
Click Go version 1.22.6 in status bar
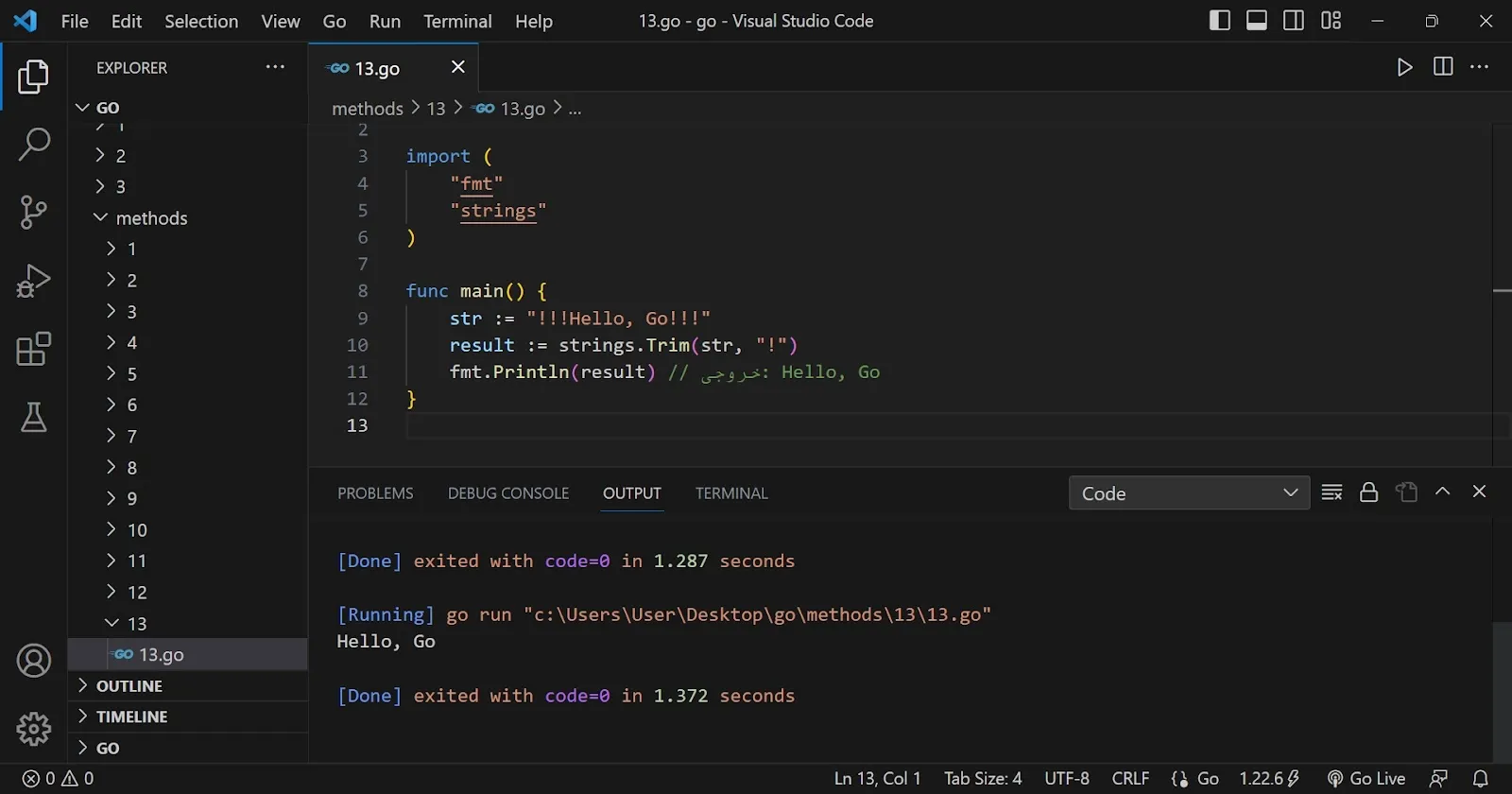[1270, 779]
